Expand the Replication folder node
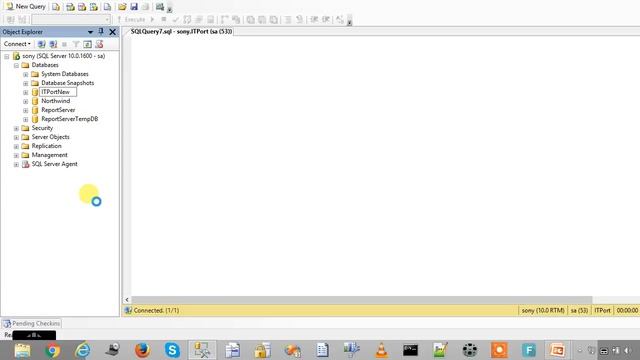This screenshot has height=360, width=640. point(16,146)
